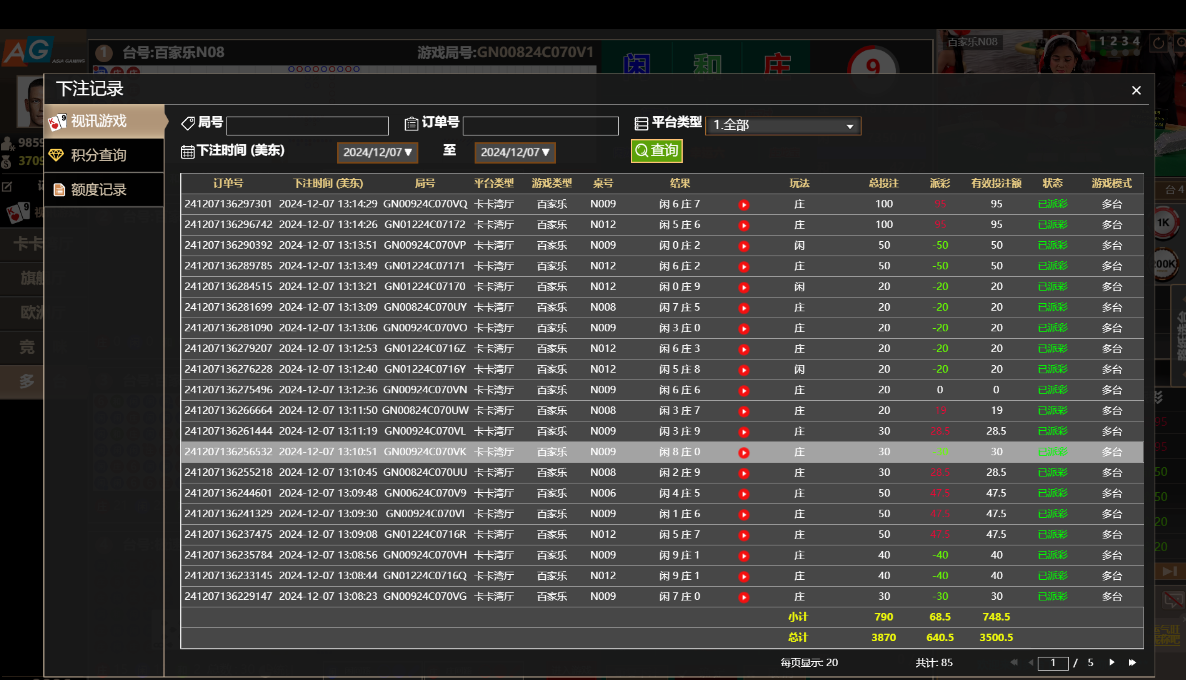1186x680 pixels.
Task: Click the 下注时间 column header
Action: click(x=328, y=184)
